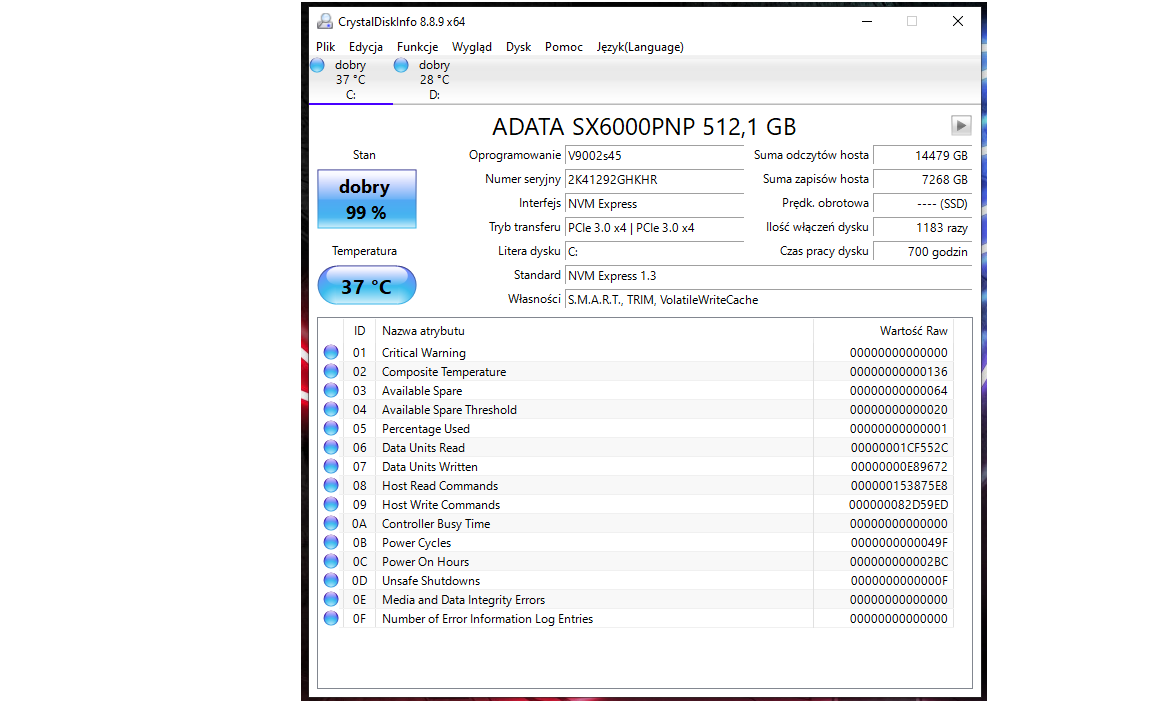1152x701 pixels.
Task: Click host reads value 14479 GB
Action: pos(922,156)
